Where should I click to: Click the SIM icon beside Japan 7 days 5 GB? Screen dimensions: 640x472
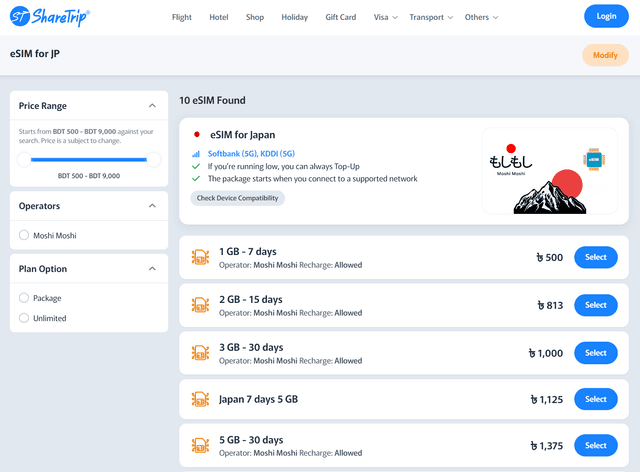200,399
